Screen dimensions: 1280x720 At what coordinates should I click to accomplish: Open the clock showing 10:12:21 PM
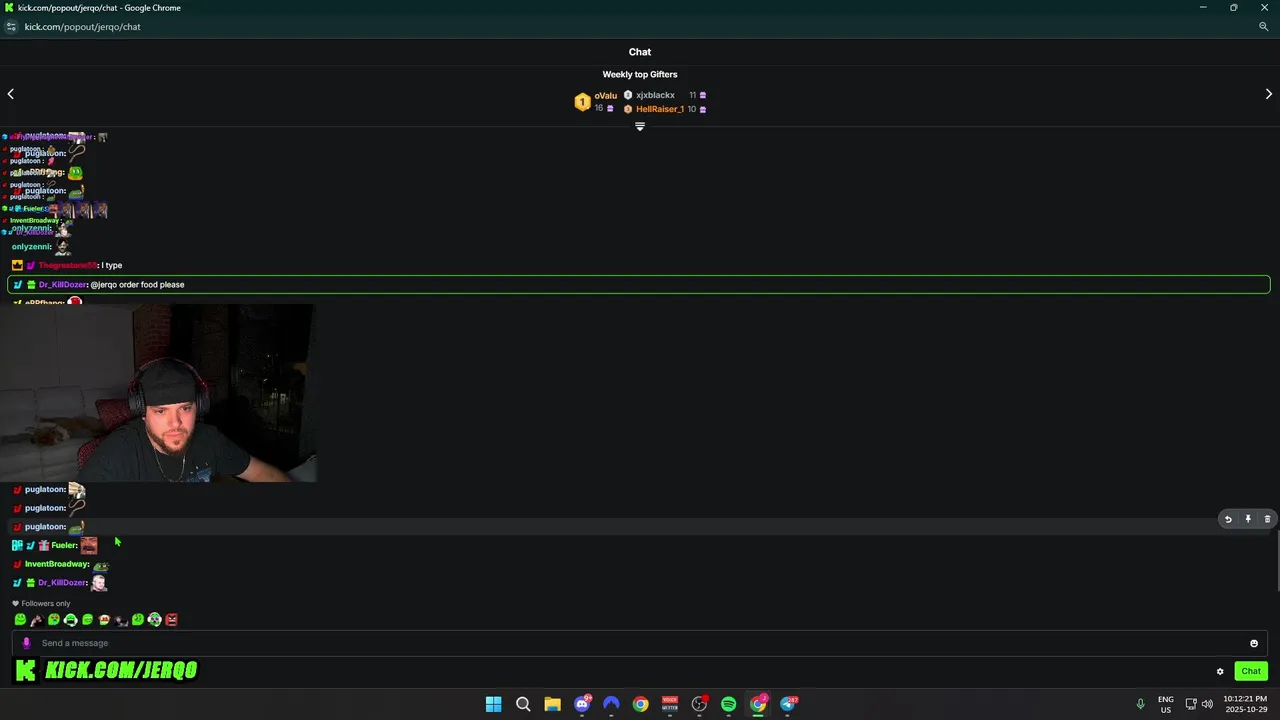pos(1245,704)
